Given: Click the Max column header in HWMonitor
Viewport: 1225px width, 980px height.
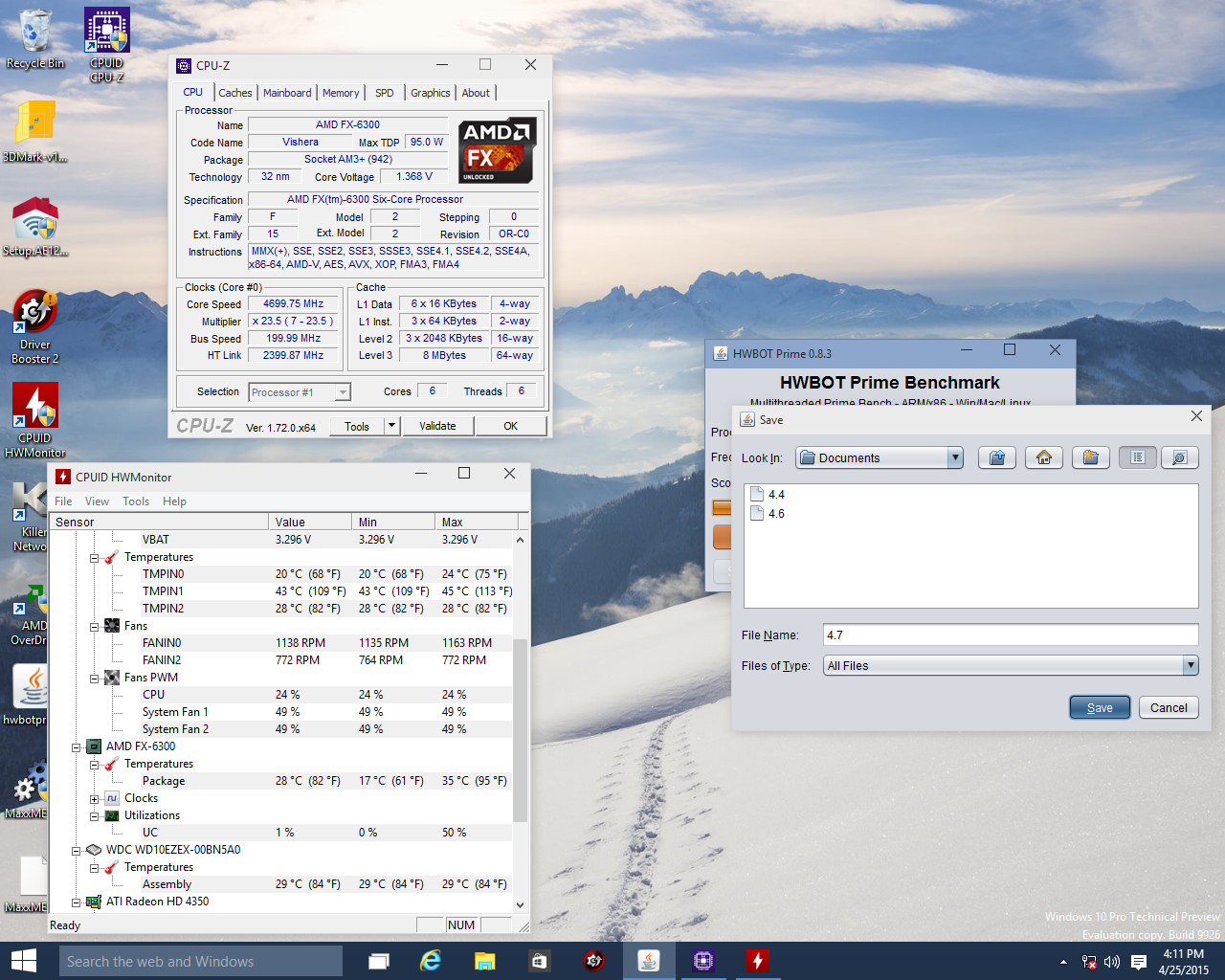Looking at the screenshot, I should pyautogui.click(x=476, y=522).
